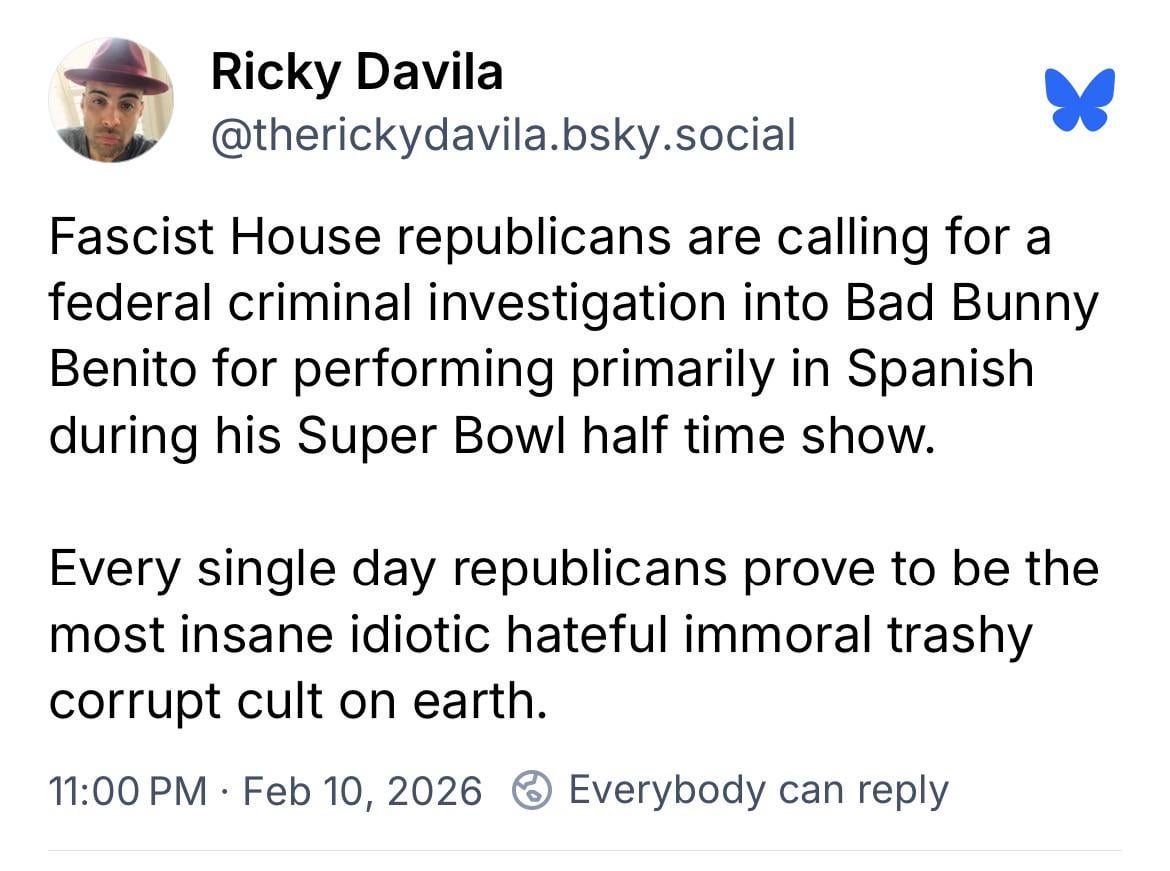This screenshot has width=1170, height=871.
Task: Click the Feb 10, 2026 date
Action: tap(362, 791)
